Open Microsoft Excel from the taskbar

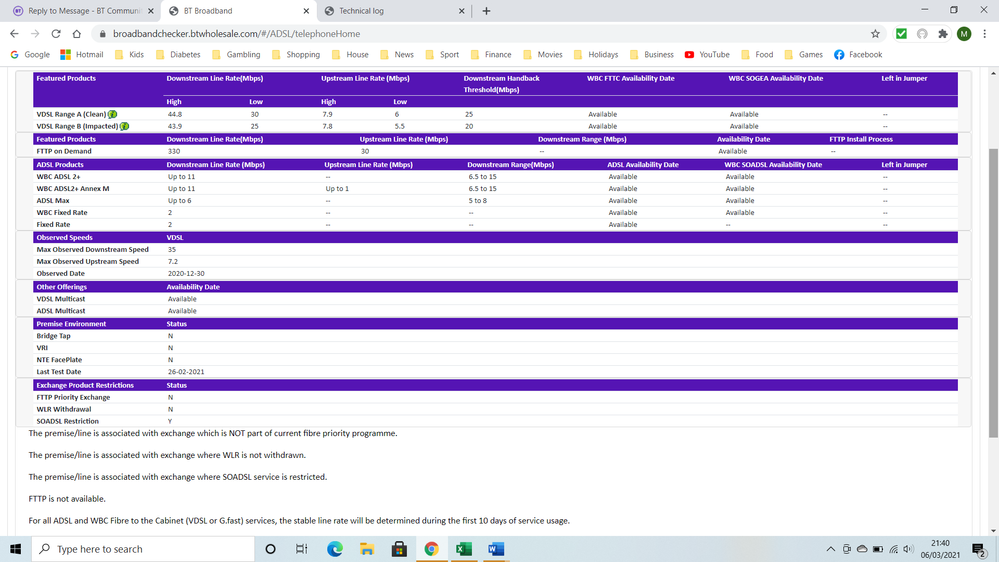(463, 549)
